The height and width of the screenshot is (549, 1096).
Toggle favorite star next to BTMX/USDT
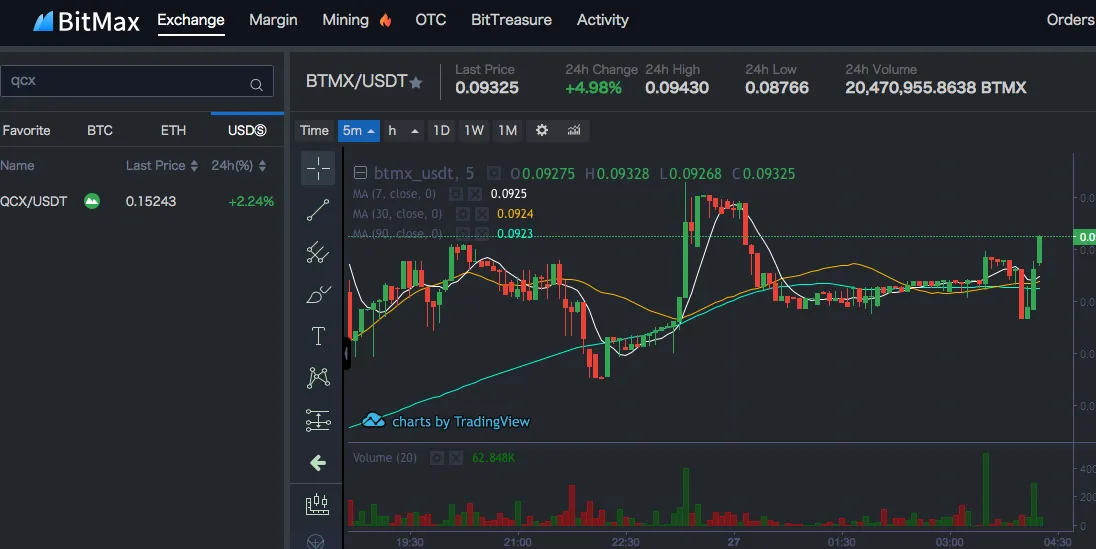pyautogui.click(x=416, y=83)
